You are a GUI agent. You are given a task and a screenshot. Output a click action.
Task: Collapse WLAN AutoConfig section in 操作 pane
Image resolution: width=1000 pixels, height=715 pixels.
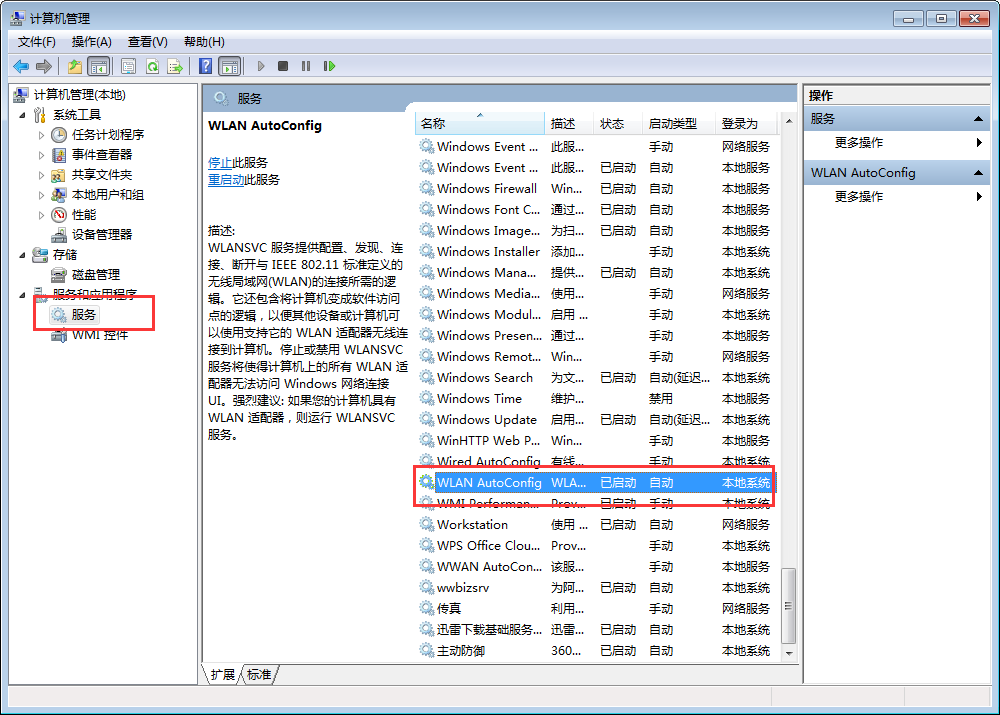[978, 173]
